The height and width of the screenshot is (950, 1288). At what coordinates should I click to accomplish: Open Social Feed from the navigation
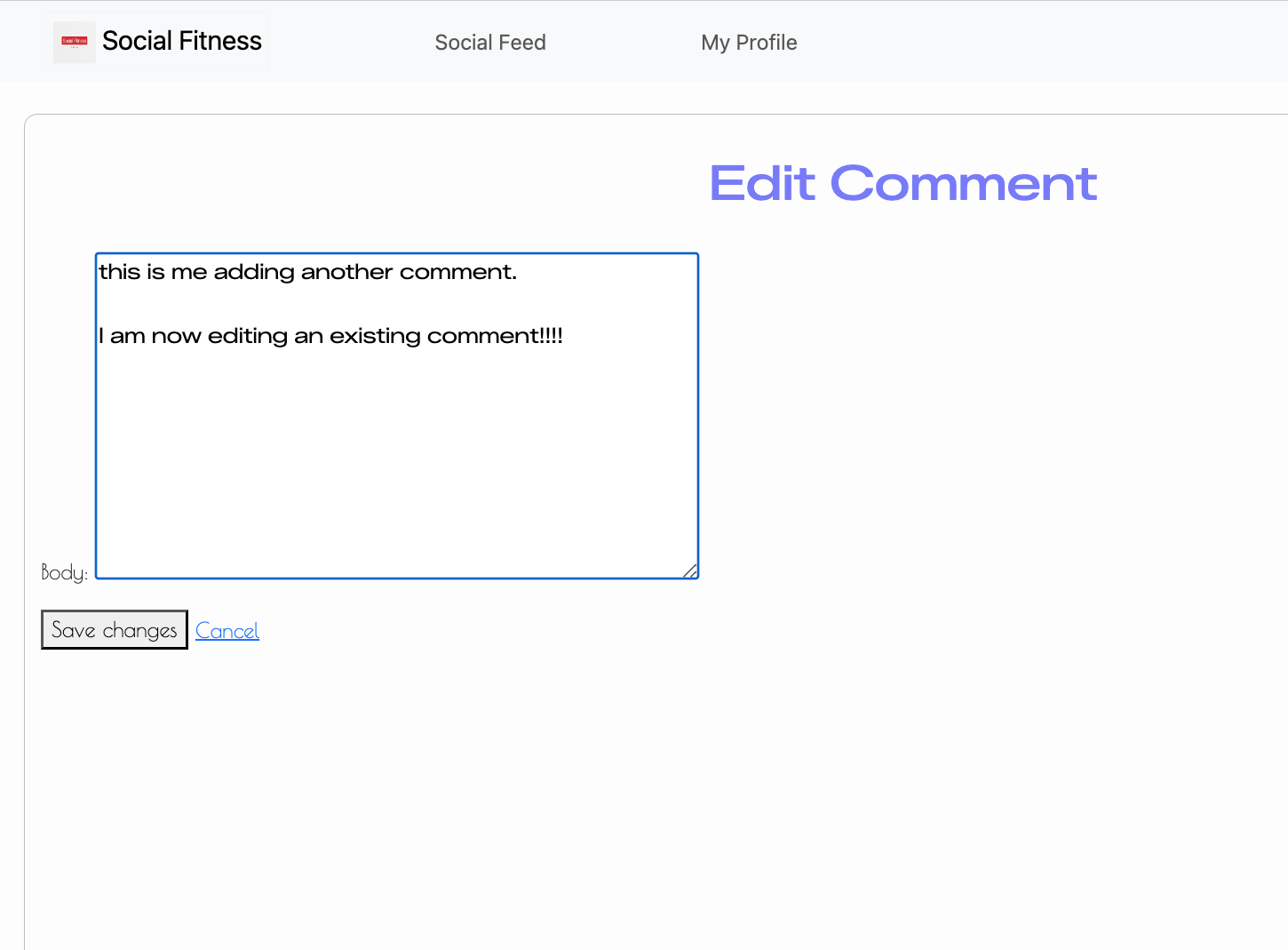(489, 42)
